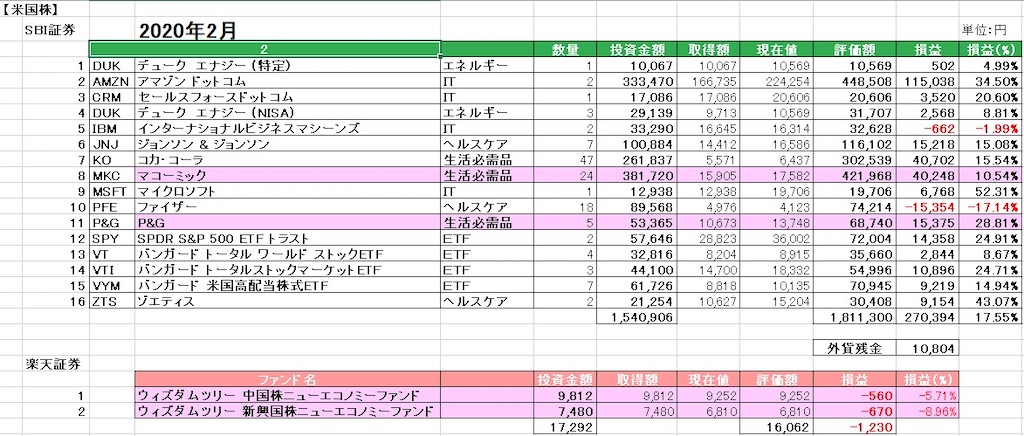Click the red "現在値" header in the Rakuten table
1024x436 pixels.
(709, 379)
